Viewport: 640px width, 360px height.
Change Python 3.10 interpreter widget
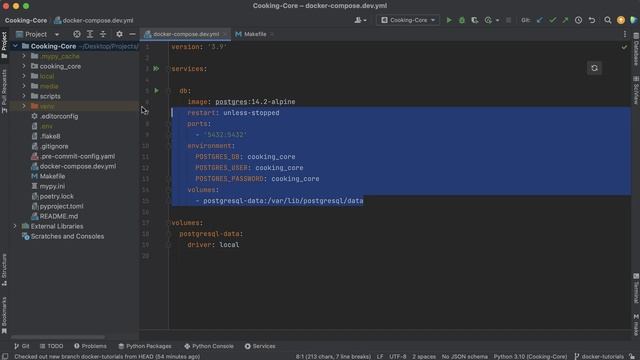(x=530, y=356)
